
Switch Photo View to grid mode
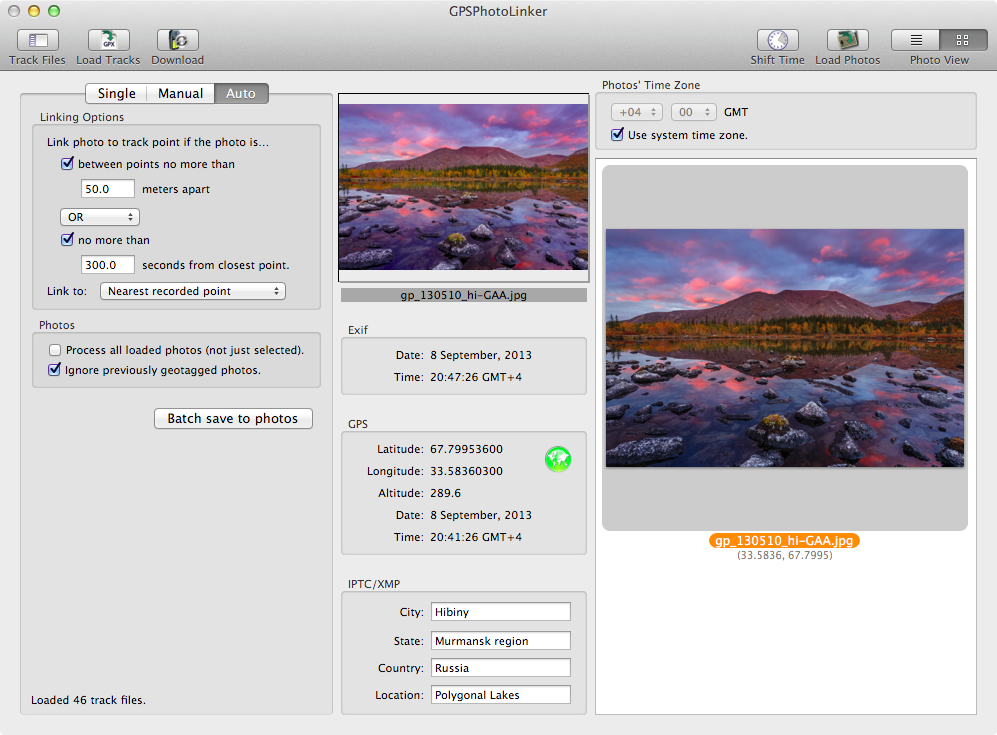click(963, 40)
